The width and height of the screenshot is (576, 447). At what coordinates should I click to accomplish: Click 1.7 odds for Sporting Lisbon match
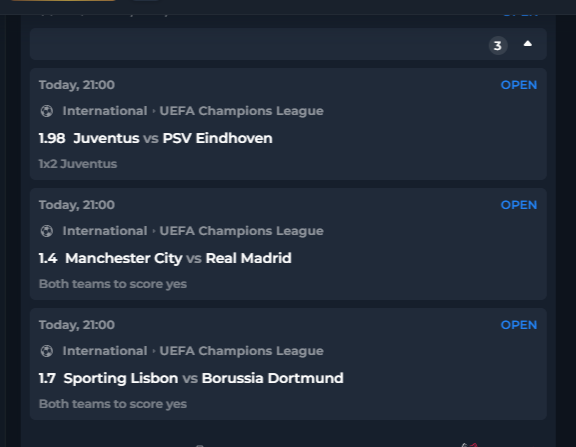pyautogui.click(x=47, y=378)
